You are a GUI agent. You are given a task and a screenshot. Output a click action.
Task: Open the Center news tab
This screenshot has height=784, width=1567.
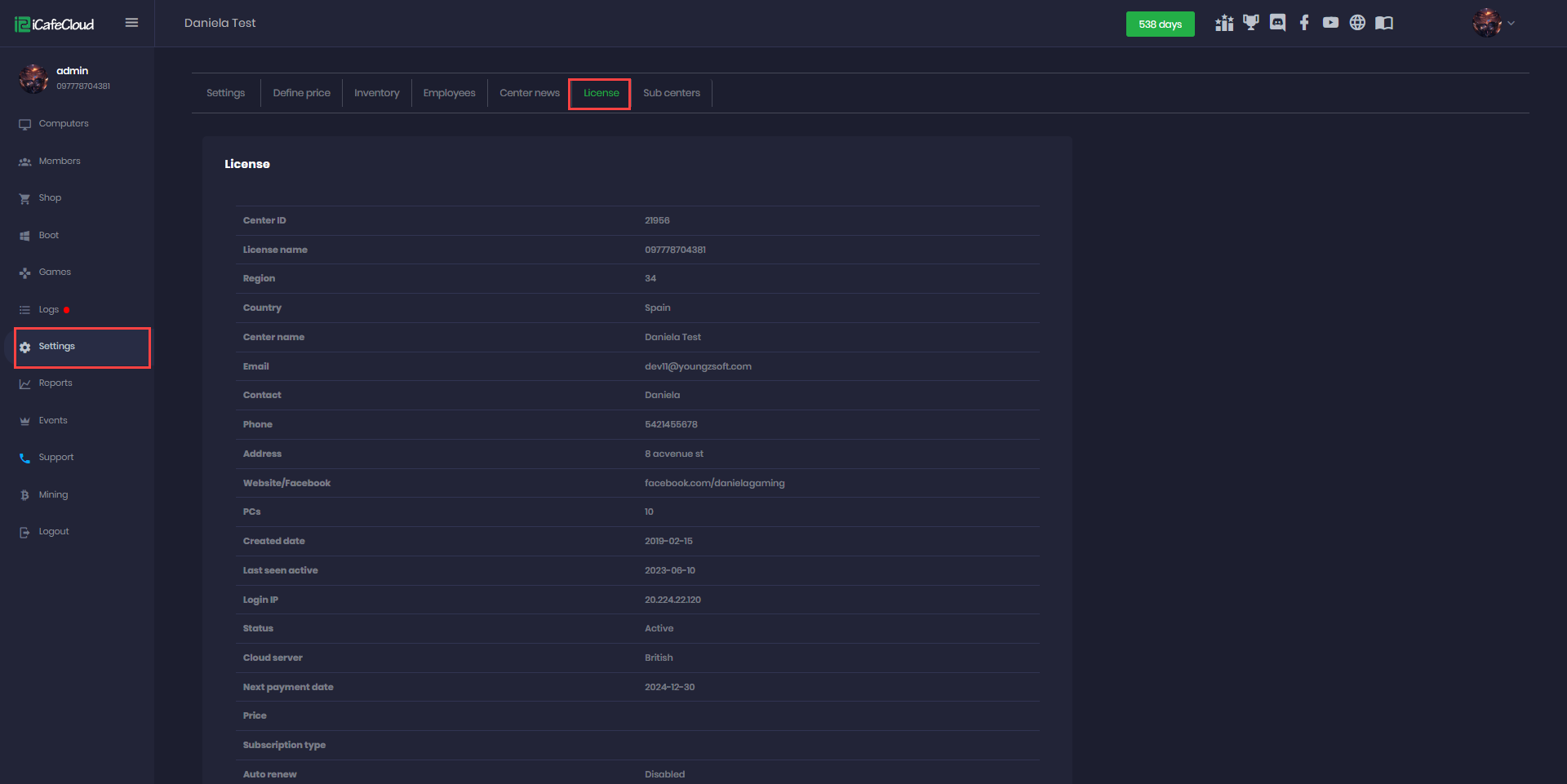point(529,93)
